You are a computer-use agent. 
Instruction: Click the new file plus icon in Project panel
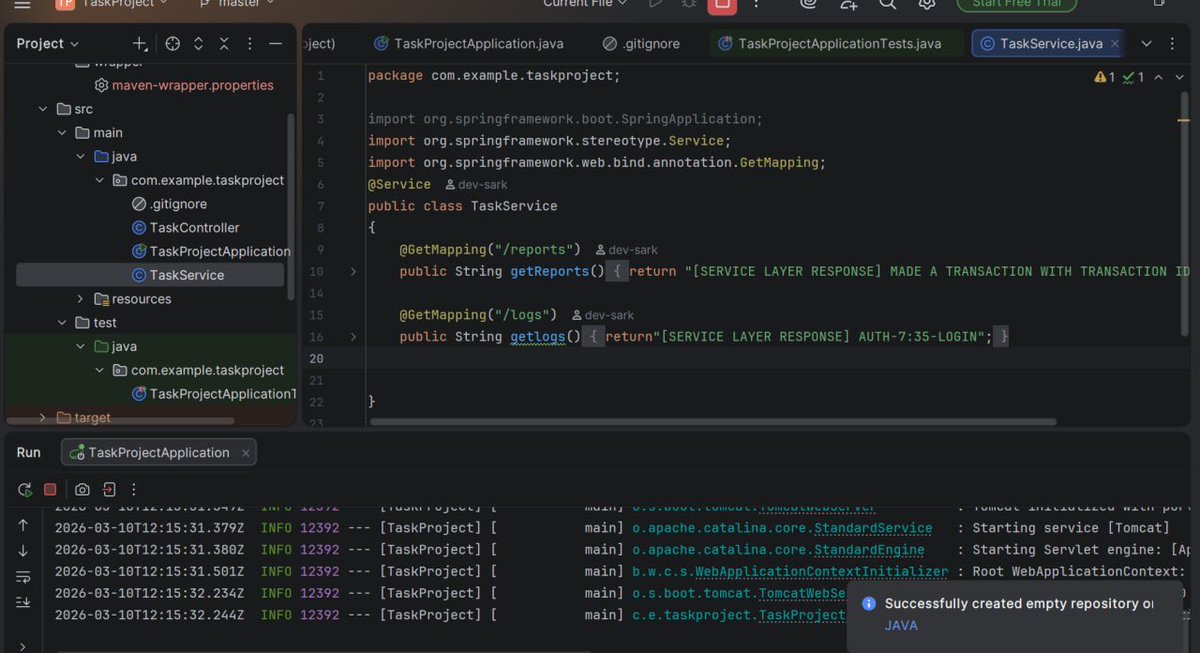coord(140,44)
